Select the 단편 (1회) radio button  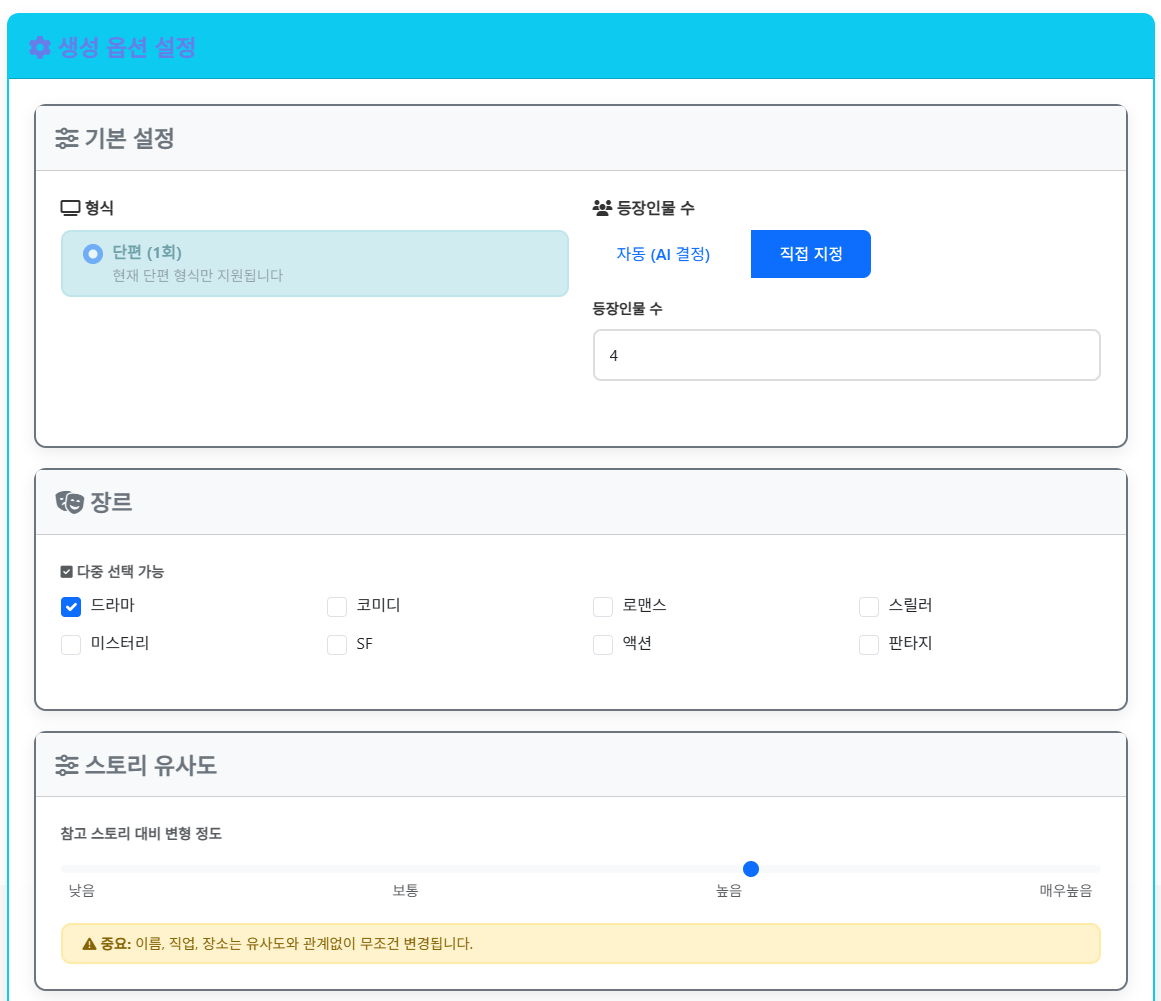point(93,254)
